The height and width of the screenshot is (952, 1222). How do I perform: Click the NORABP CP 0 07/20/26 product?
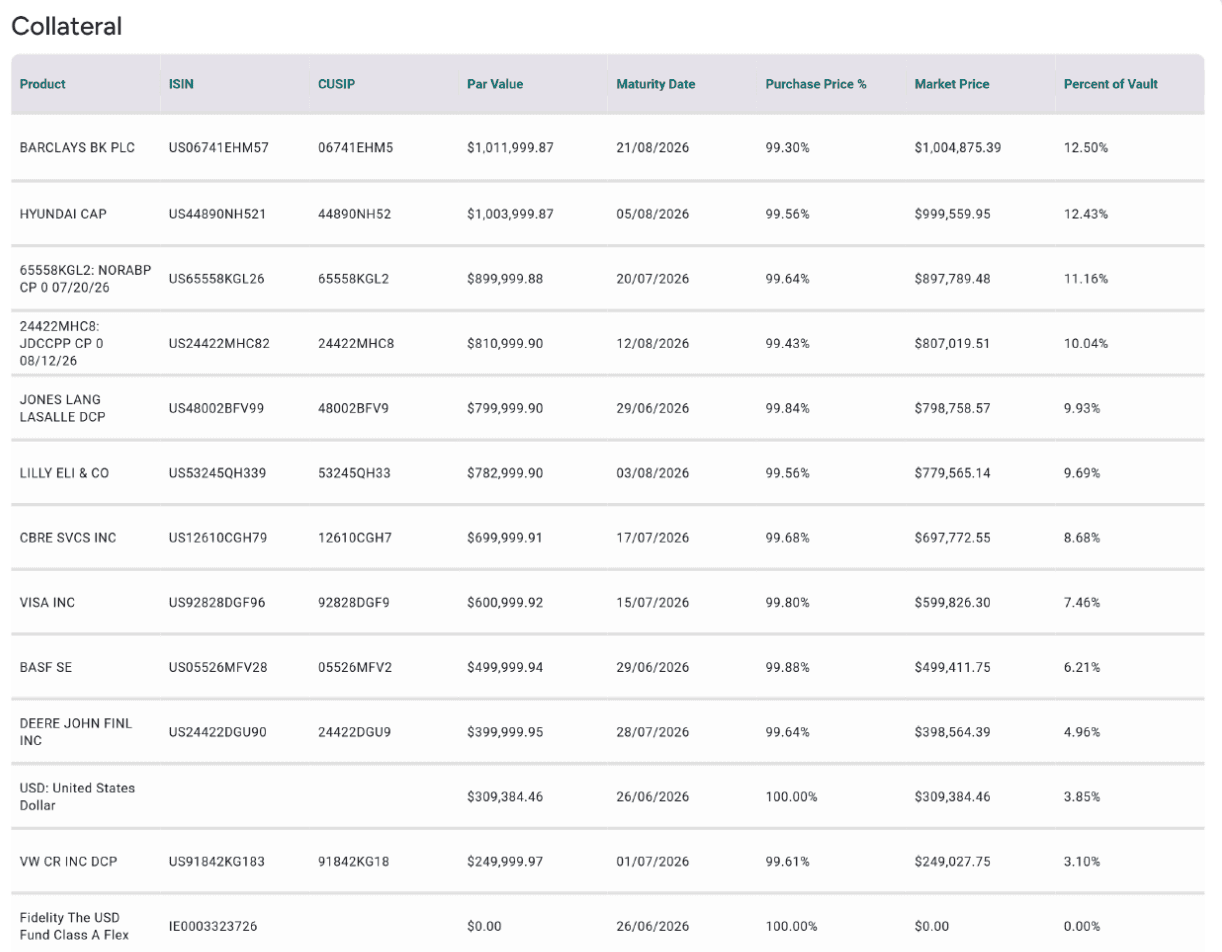click(x=85, y=279)
